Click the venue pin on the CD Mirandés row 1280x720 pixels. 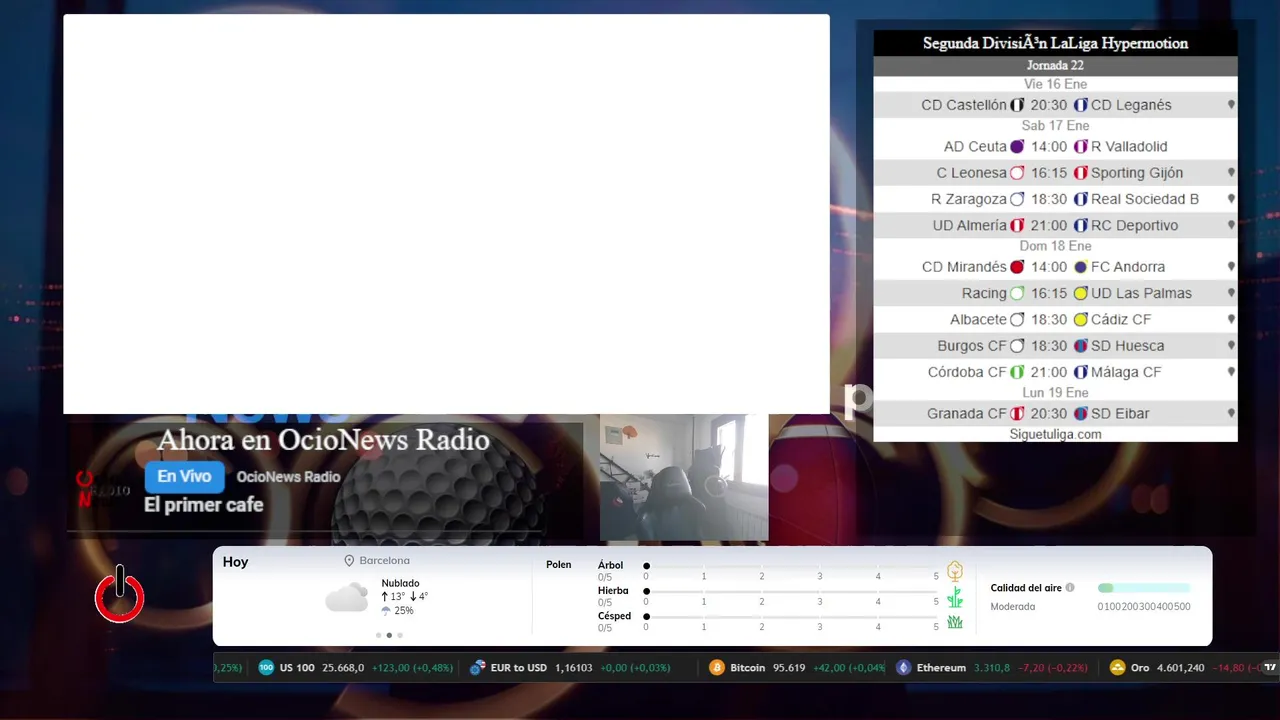[1231, 267]
